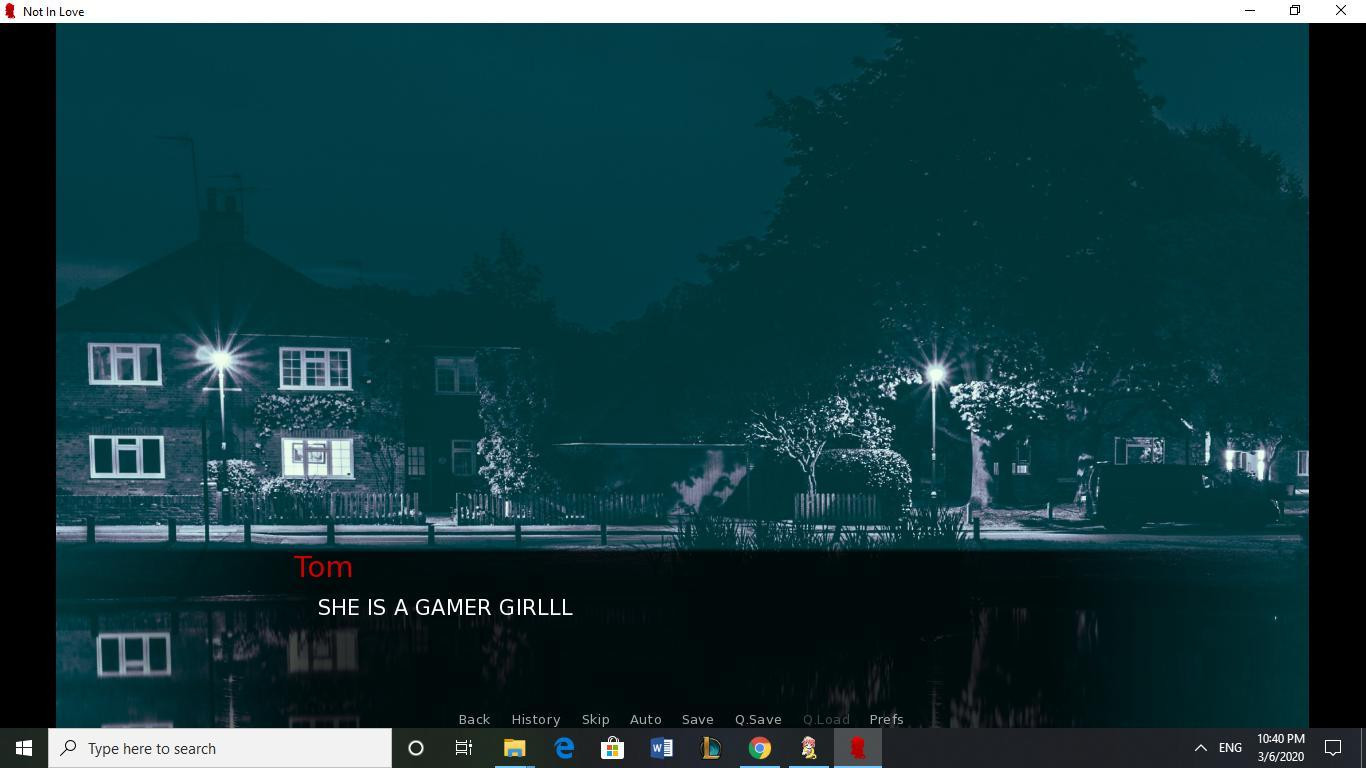This screenshot has width=1366, height=768.
Task: Open the anime character app taskbar icon
Action: pos(808,748)
